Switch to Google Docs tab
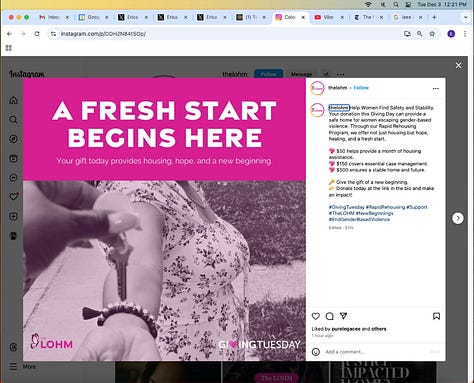This screenshot has width=474, height=383. pyautogui.click(x=93, y=17)
